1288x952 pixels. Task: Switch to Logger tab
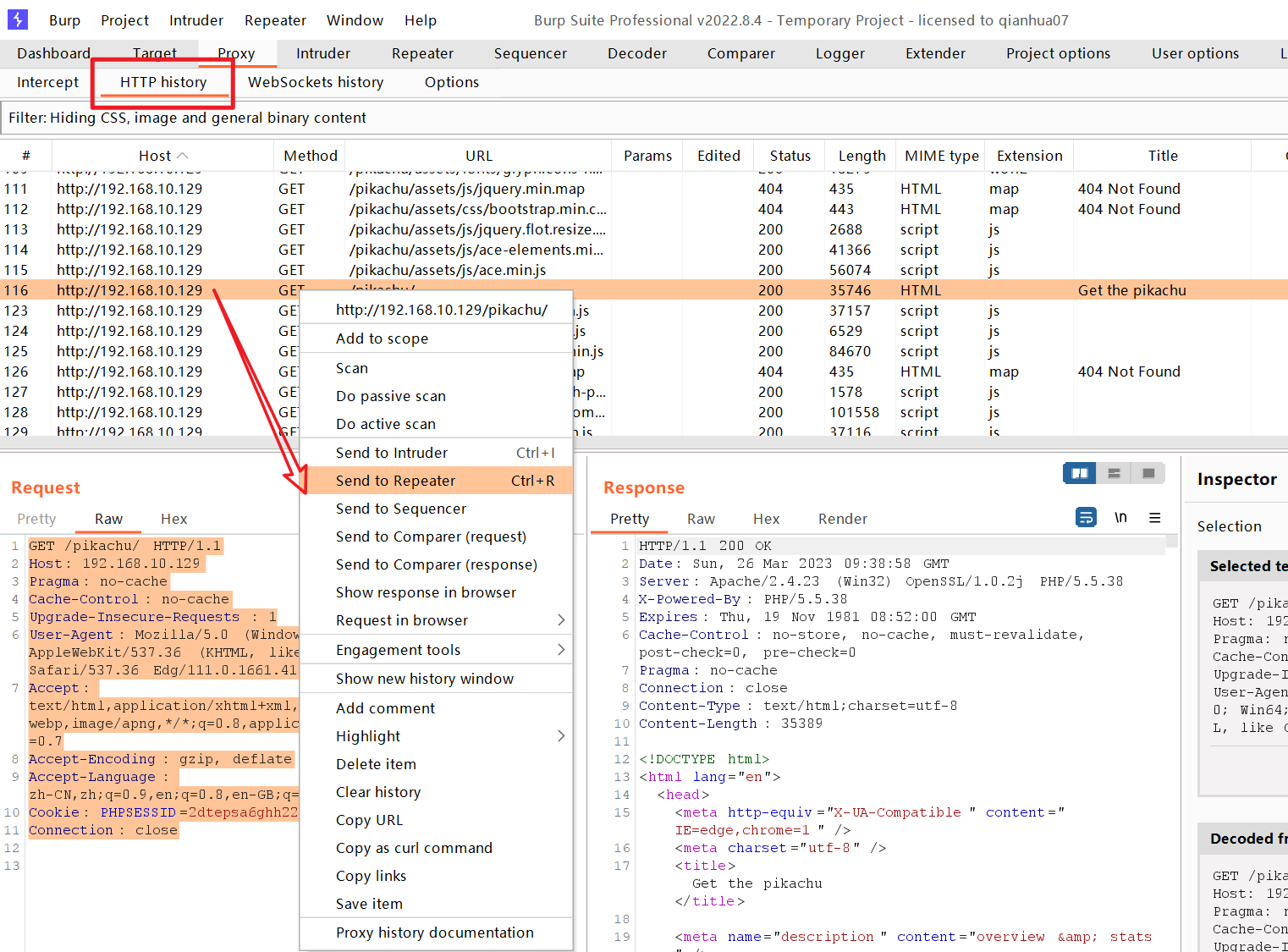coord(840,53)
